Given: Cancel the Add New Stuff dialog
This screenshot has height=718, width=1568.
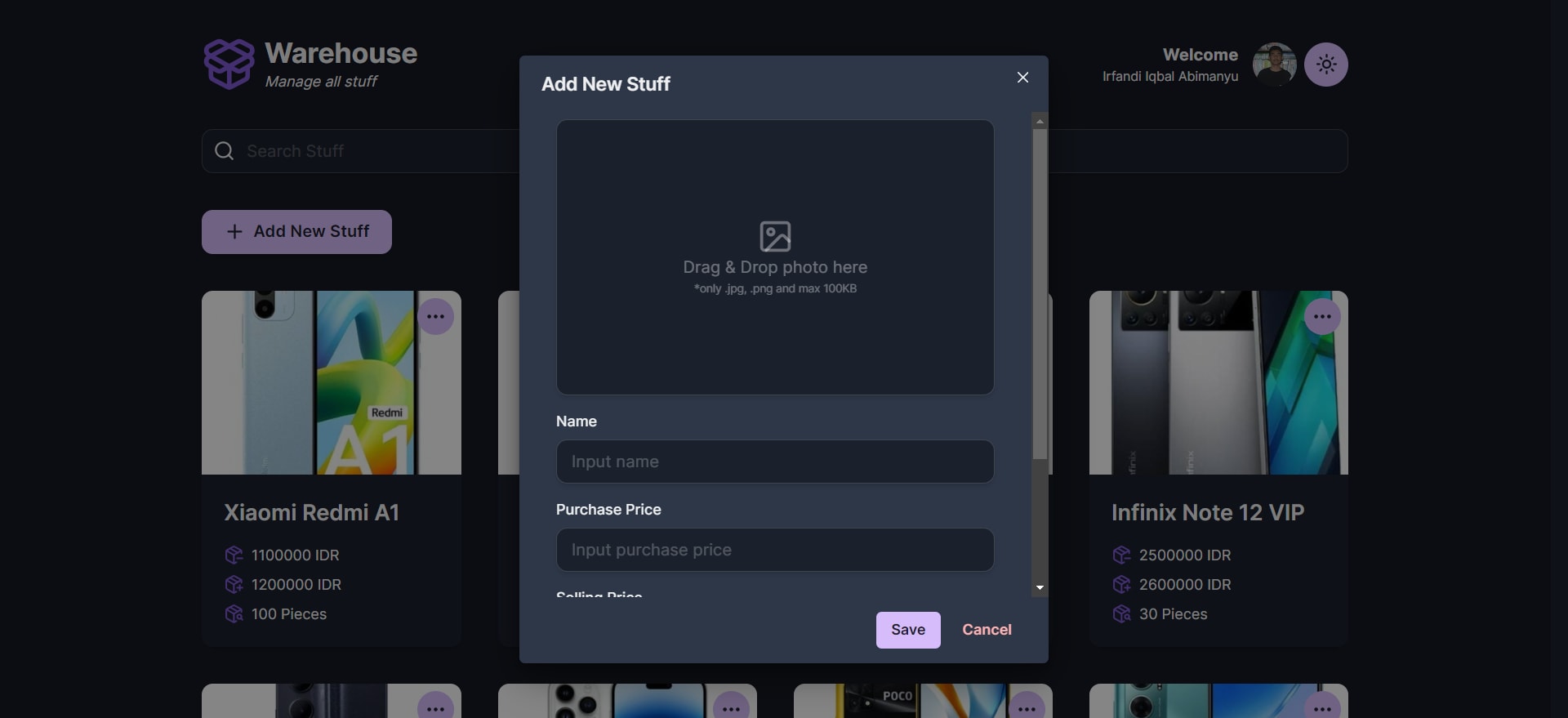Looking at the screenshot, I should pyautogui.click(x=987, y=630).
